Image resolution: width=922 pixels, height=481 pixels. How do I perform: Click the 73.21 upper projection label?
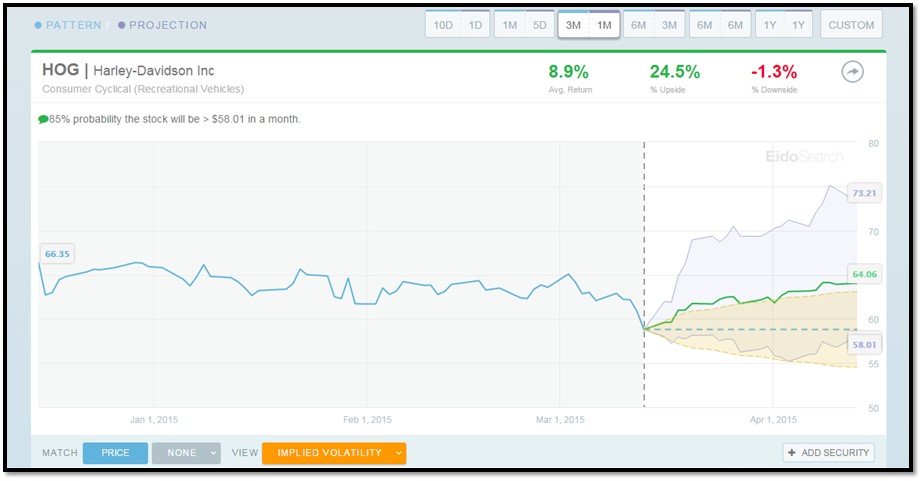[x=864, y=193]
